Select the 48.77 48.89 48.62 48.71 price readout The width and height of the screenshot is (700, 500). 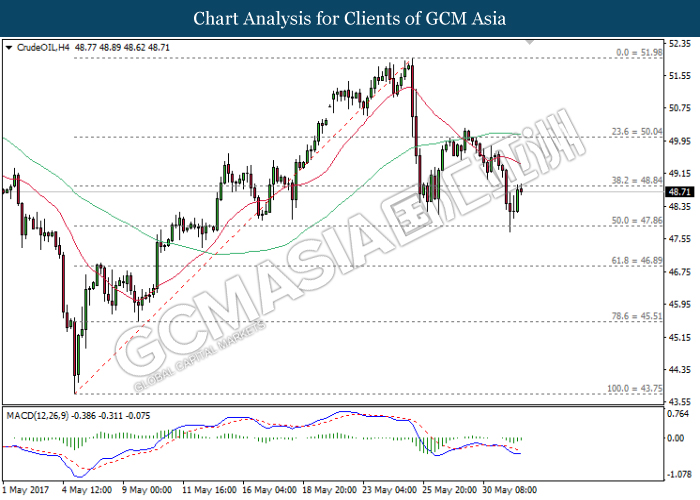pyautogui.click(x=122, y=47)
